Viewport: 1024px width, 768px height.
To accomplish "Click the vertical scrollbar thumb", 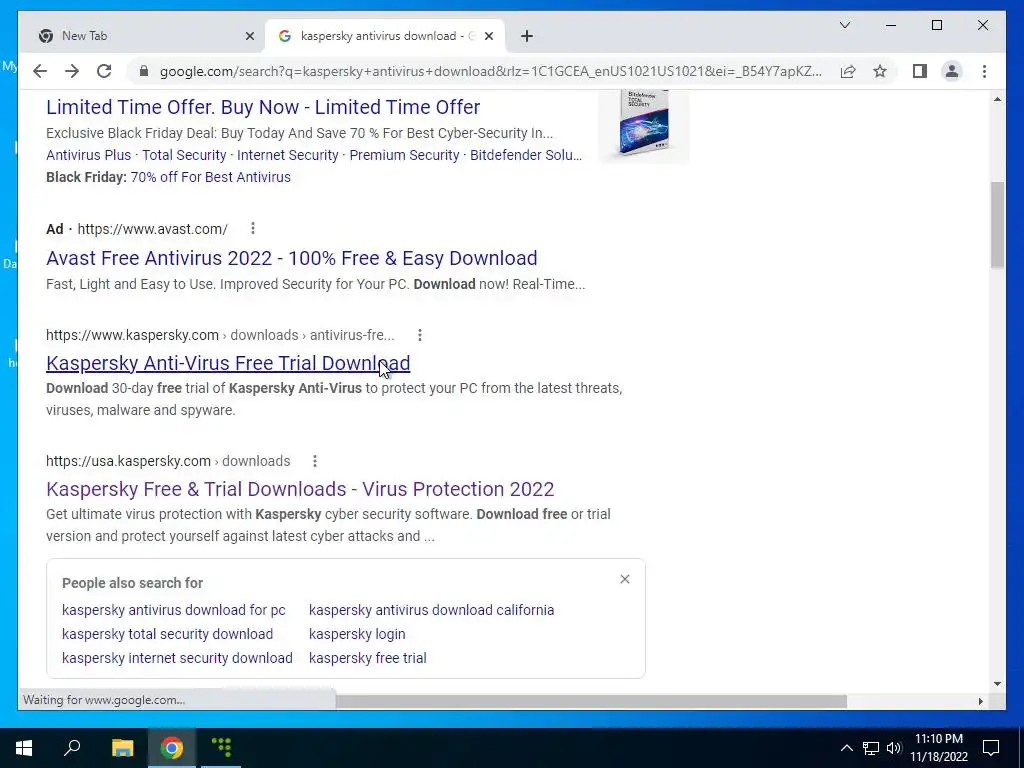I will [x=997, y=225].
